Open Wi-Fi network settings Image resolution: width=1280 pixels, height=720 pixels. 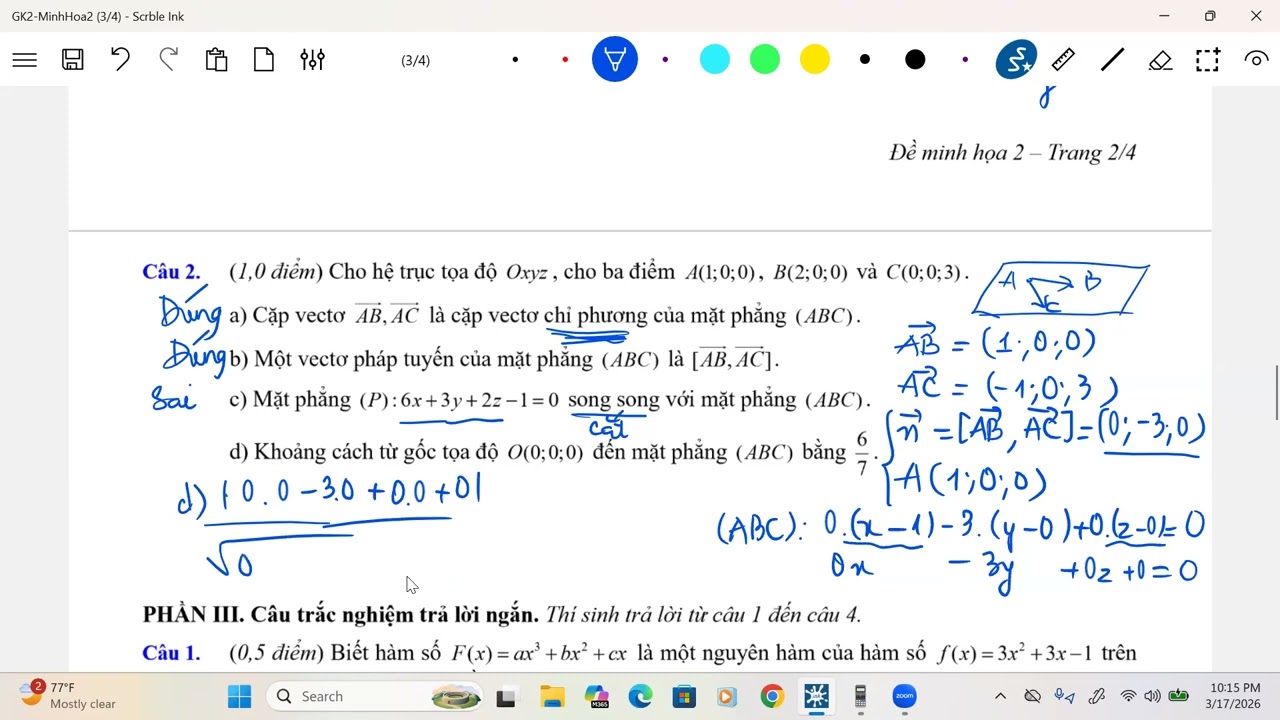pyautogui.click(x=1128, y=696)
